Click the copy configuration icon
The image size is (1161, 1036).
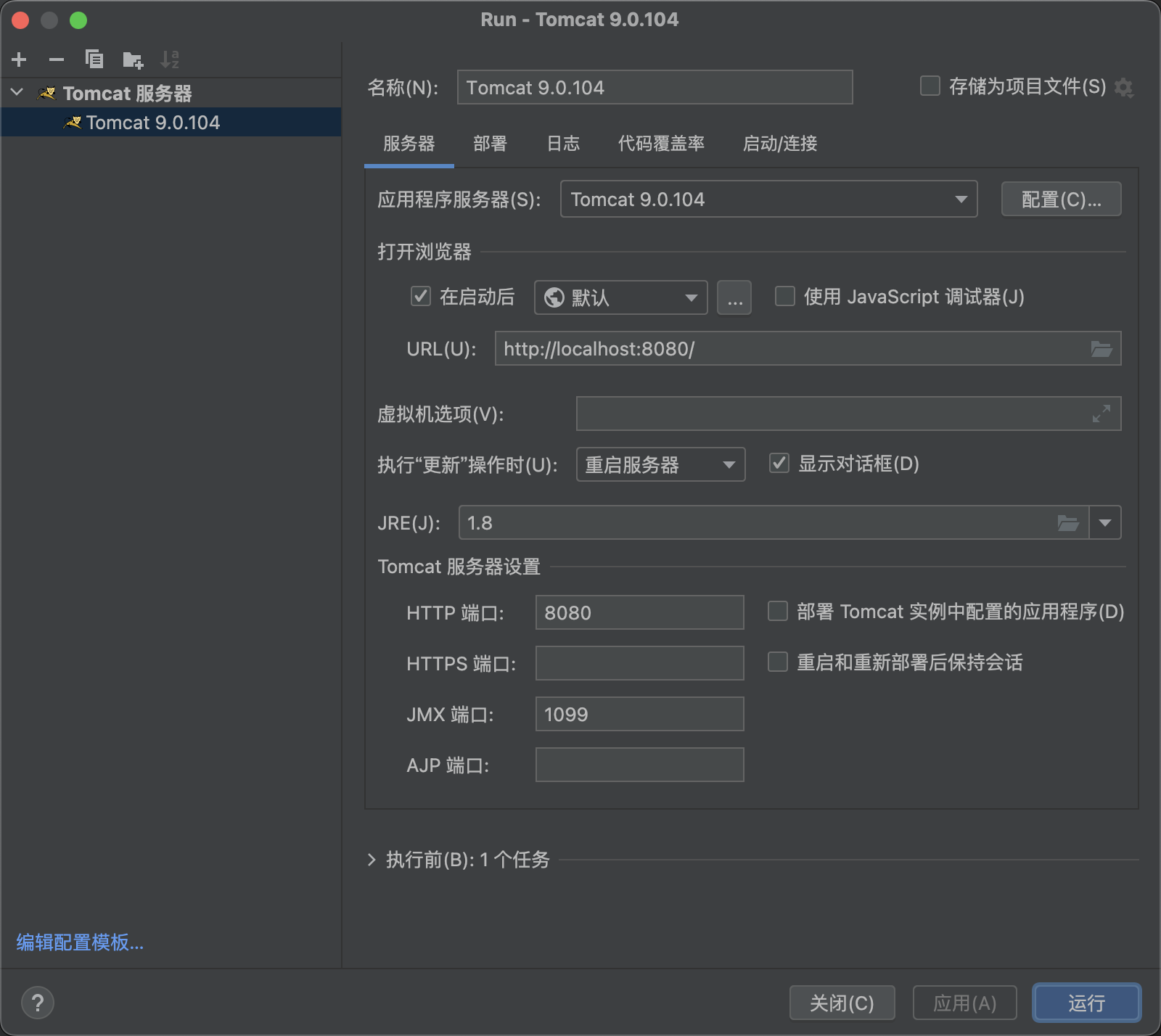[94, 59]
